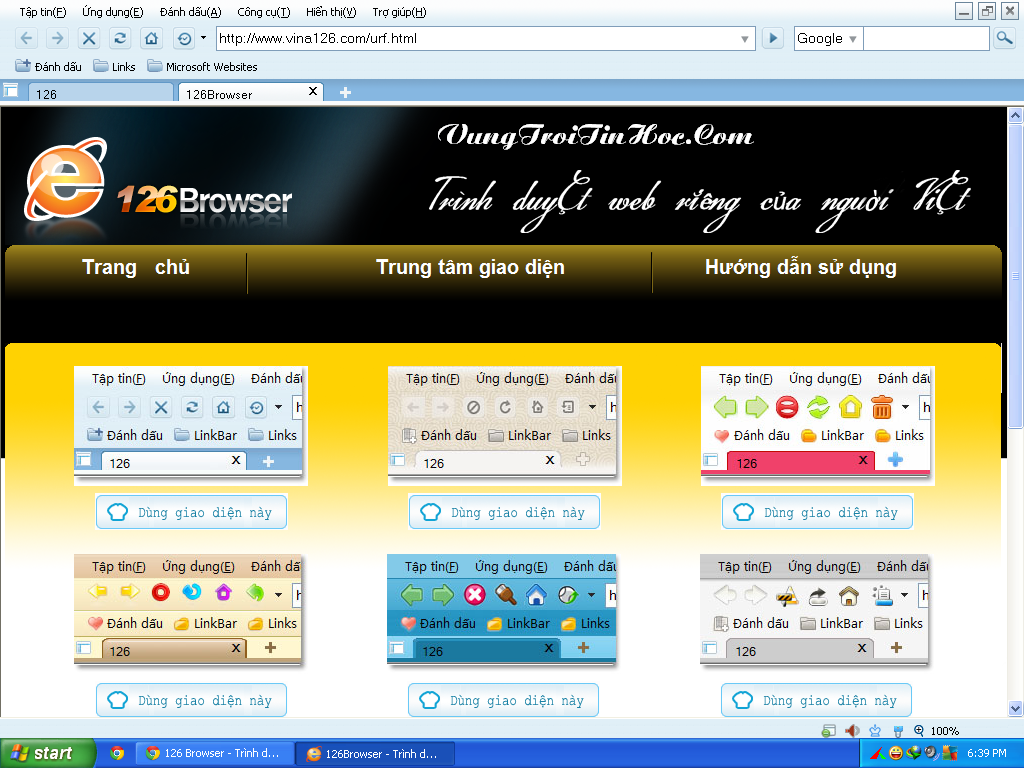Click Dùng giao diện này under the pink-tab theme
The image size is (1024, 768).
tap(817, 512)
